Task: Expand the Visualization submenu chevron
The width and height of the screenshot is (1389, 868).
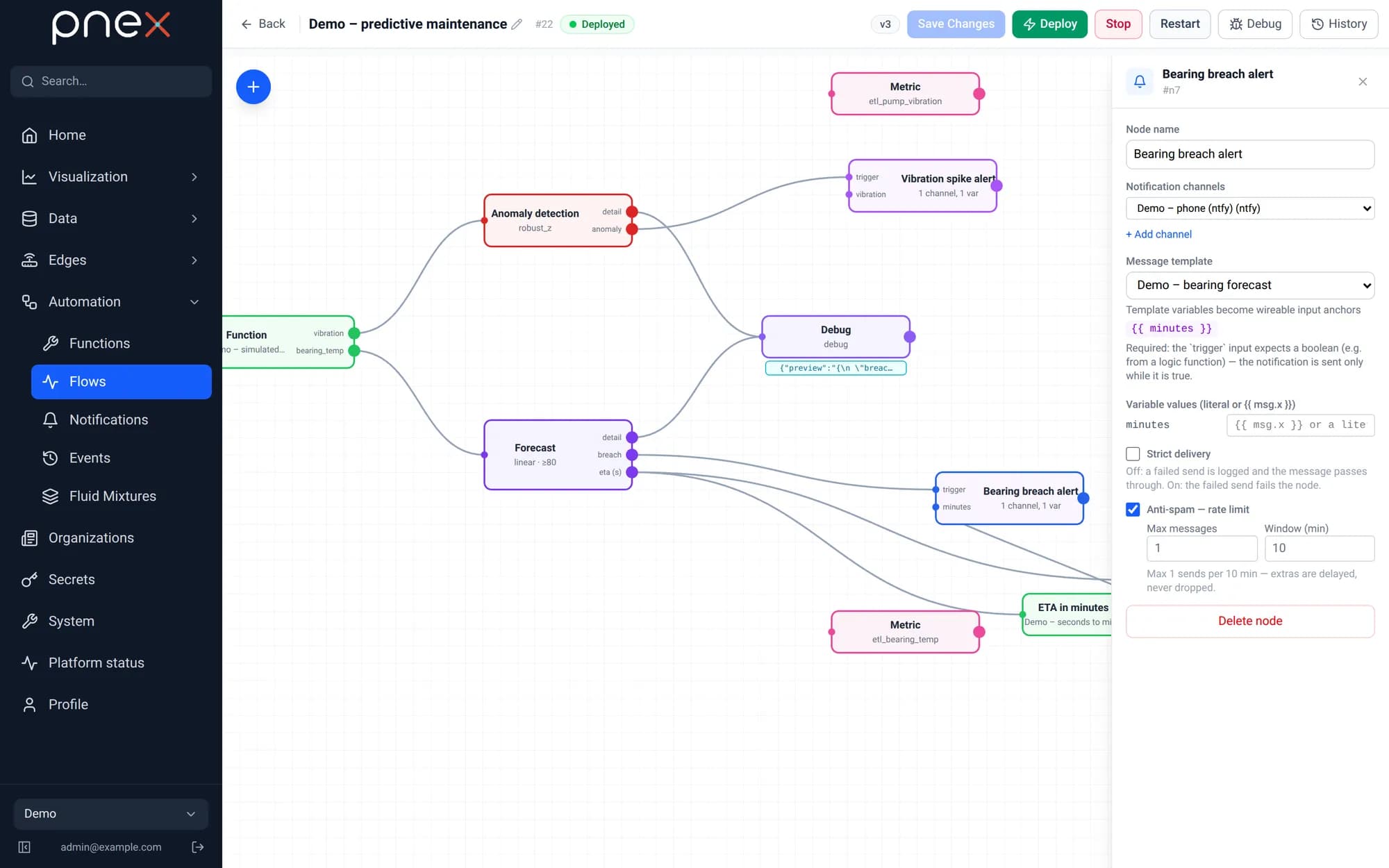Action: (x=194, y=177)
